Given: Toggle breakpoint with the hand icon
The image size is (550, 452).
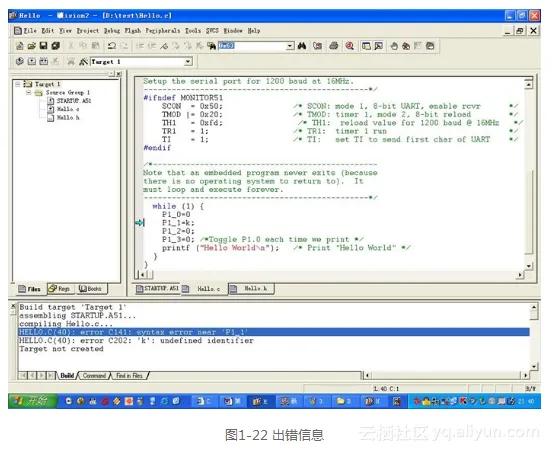Looking at the screenshot, I should (x=394, y=46).
